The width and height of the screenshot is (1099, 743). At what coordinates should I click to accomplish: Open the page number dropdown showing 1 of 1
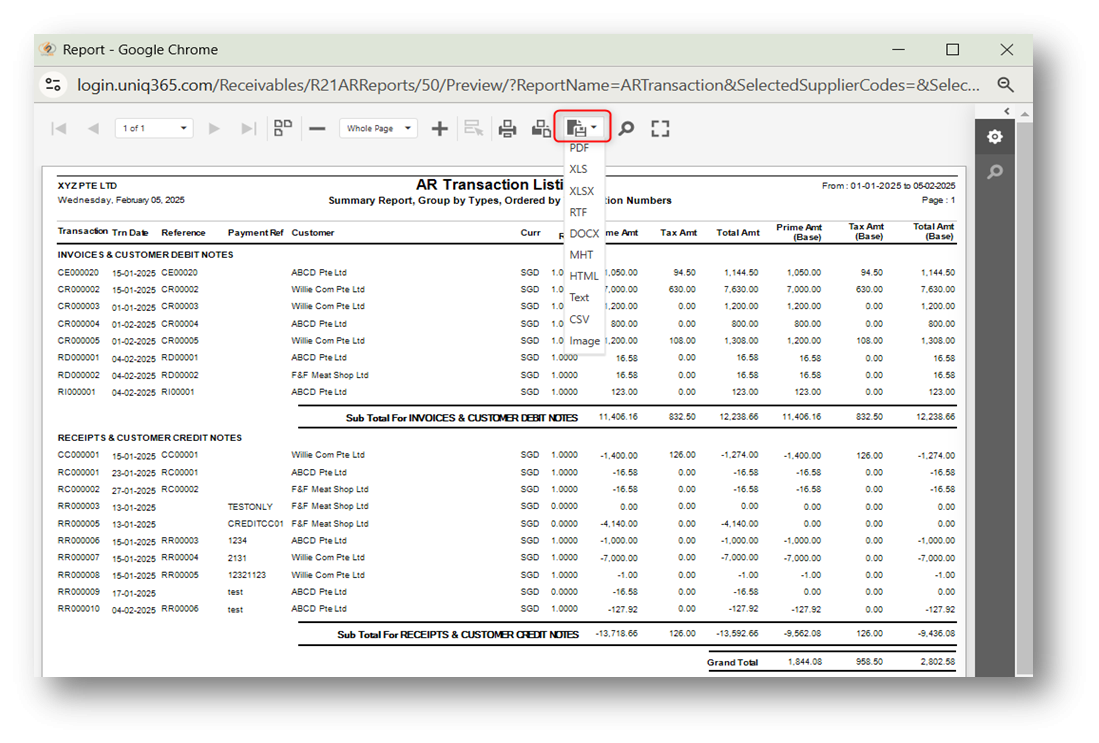[154, 128]
